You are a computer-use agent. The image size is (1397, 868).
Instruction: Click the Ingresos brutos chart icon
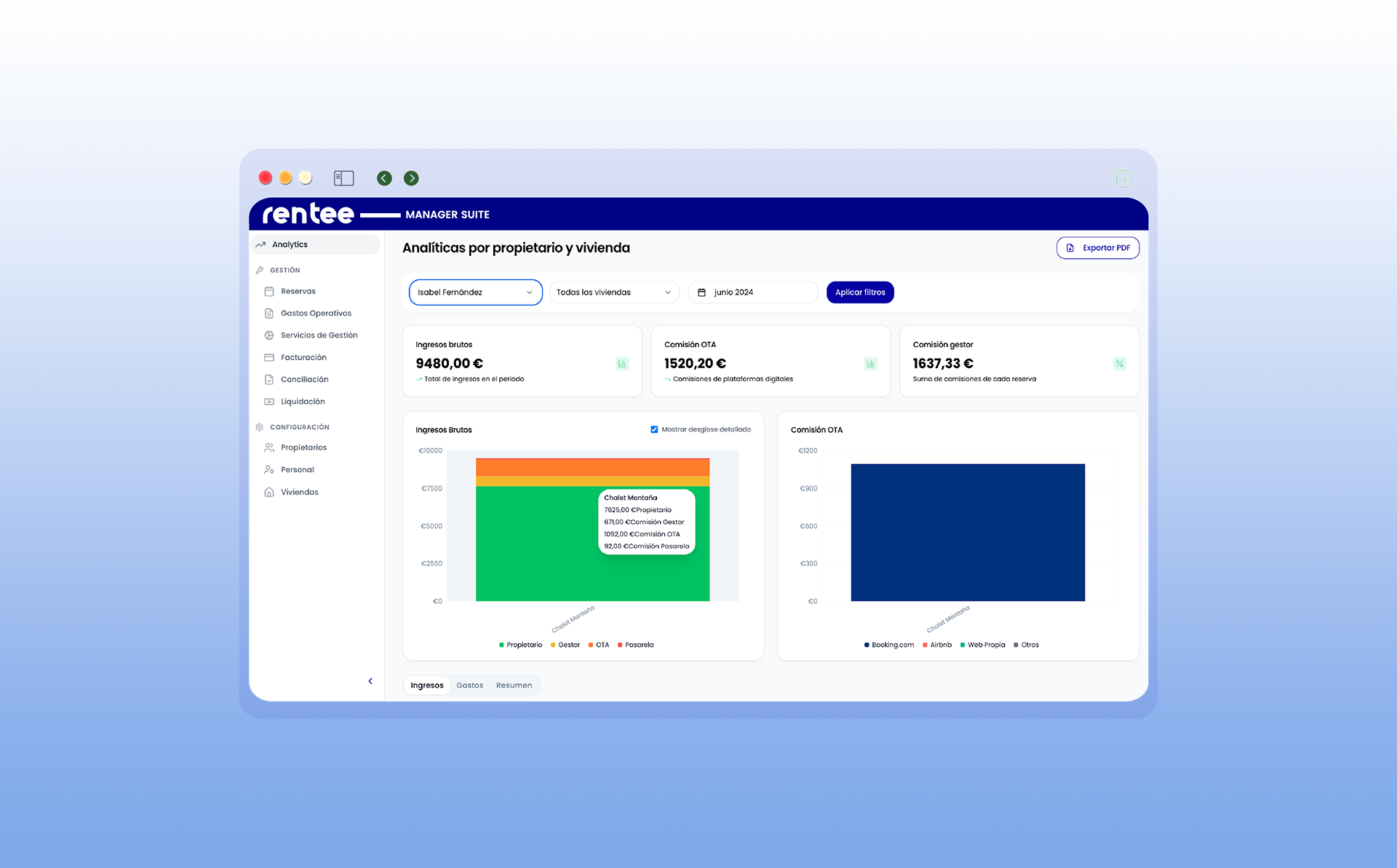(622, 364)
